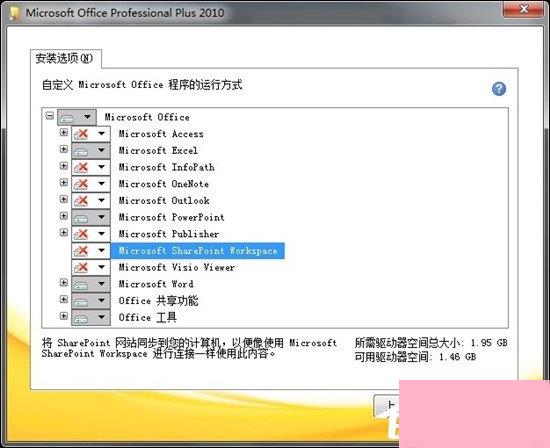Expand the Microsoft PowerPoint node
The height and width of the screenshot is (448, 550).
pyautogui.click(x=63, y=216)
